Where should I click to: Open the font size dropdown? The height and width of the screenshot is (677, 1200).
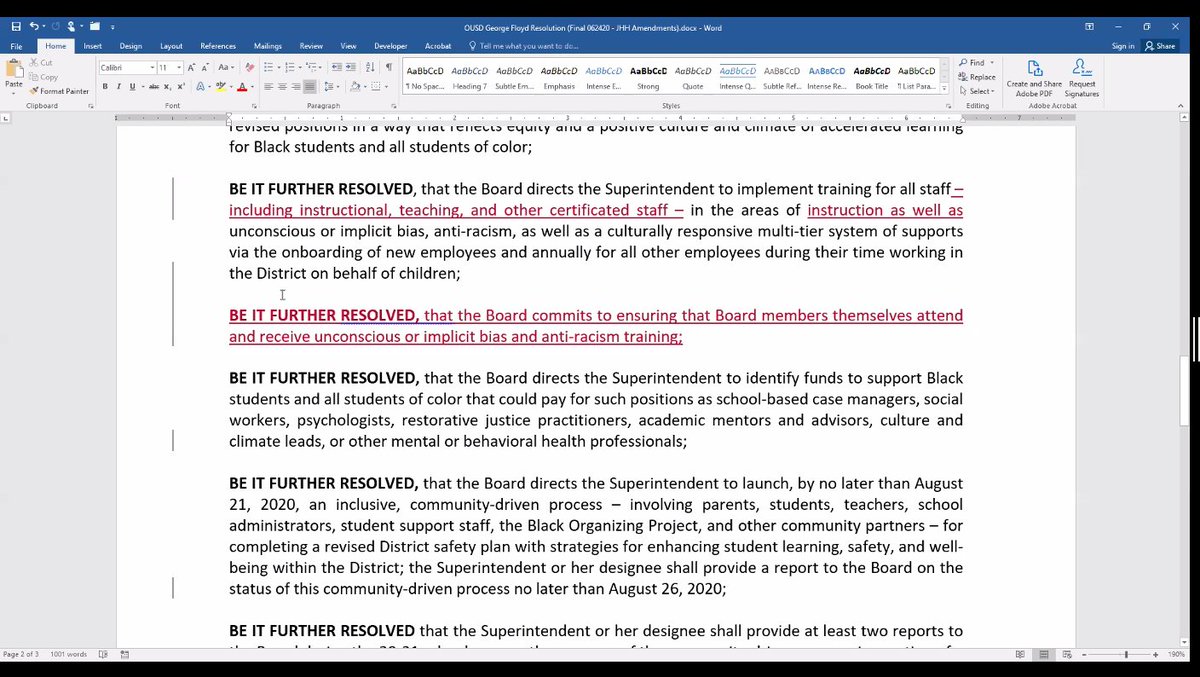click(179, 68)
